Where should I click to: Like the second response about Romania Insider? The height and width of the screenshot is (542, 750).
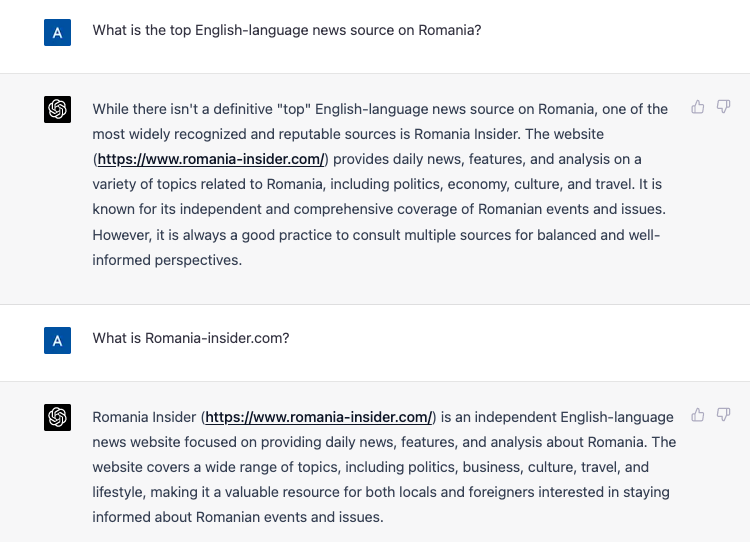(698, 415)
